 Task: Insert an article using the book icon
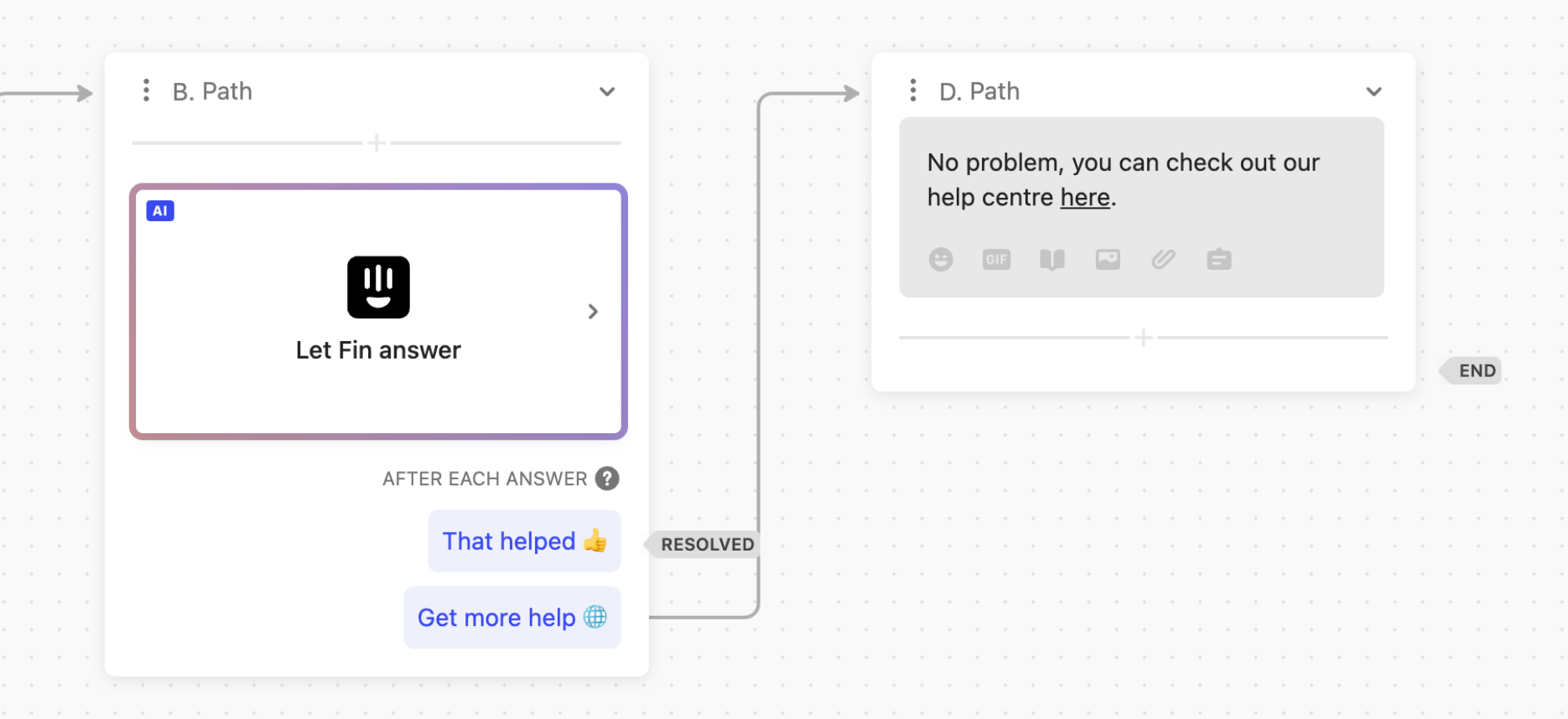[x=1052, y=260]
